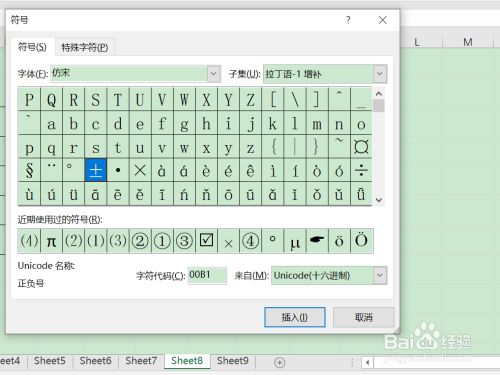Open the Sheet5 worksheet tab
This screenshot has height=375, width=500.
(50, 361)
